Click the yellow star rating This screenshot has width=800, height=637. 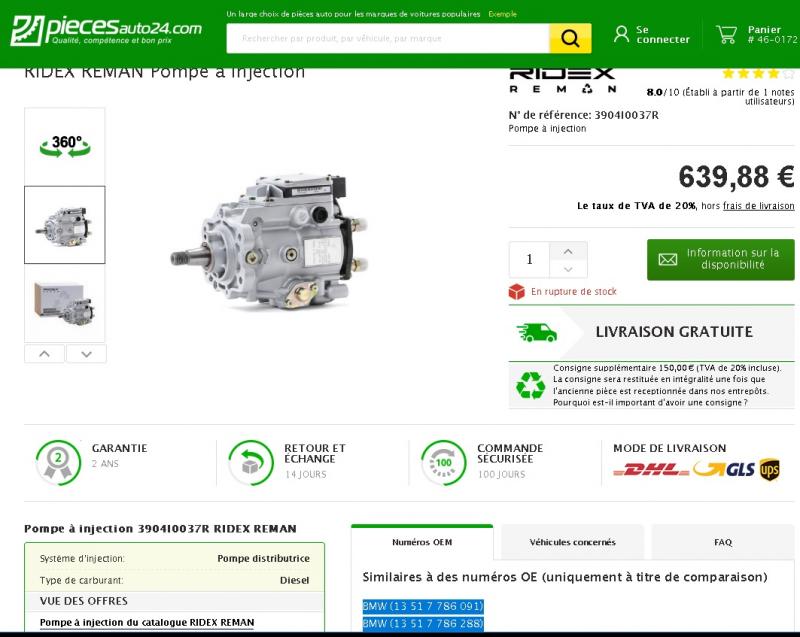click(758, 73)
